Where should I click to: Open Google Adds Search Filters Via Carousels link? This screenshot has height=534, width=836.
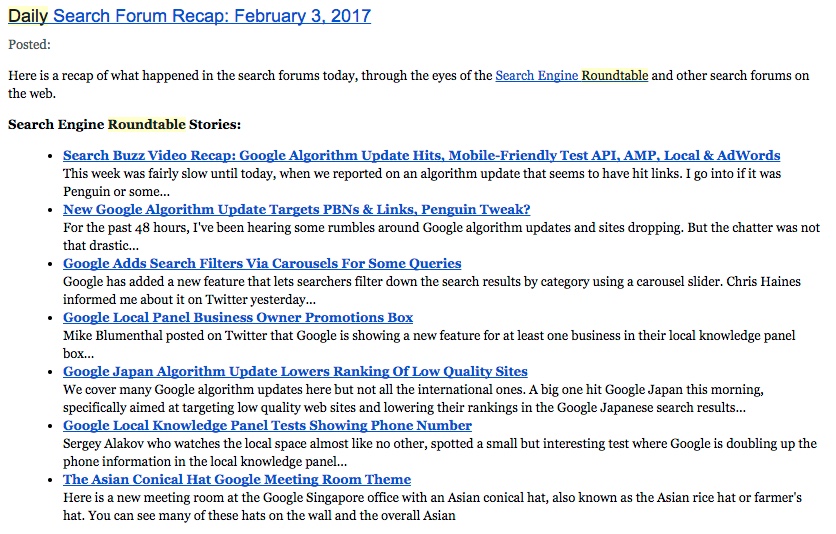[262, 263]
